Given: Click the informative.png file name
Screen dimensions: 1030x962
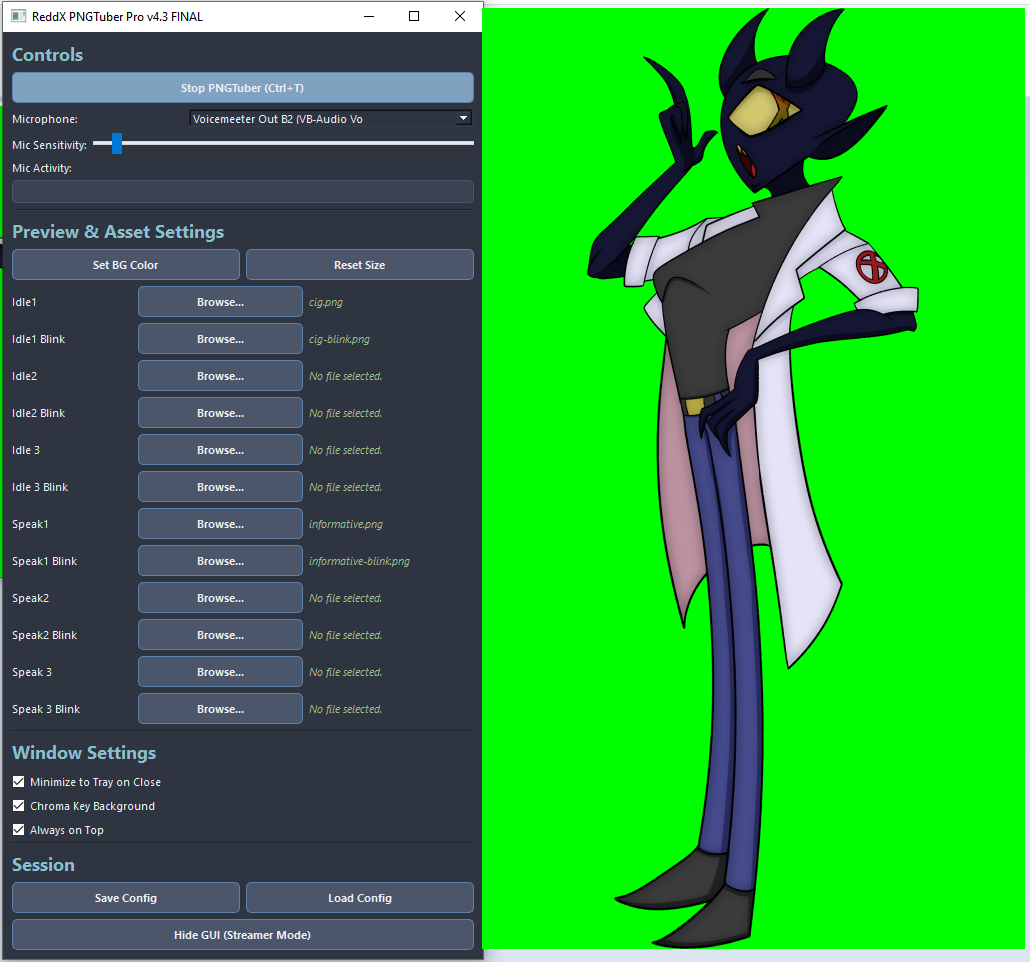Looking at the screenshot, I should click(346, 524).
